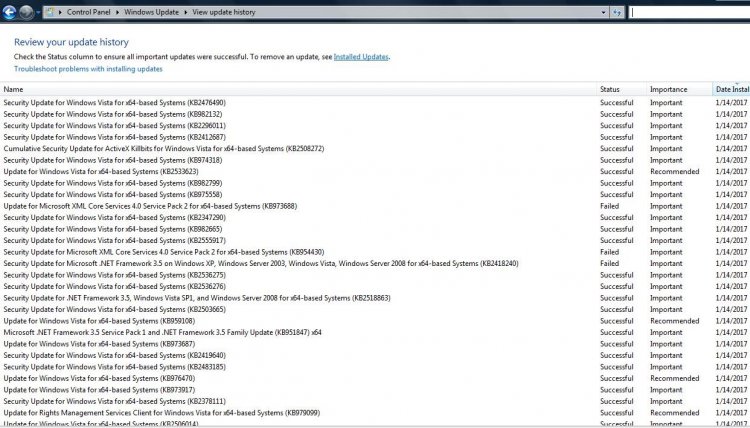
Task: Select .NET Framework 3.5 update KB2418240
Action: point(375,263)
